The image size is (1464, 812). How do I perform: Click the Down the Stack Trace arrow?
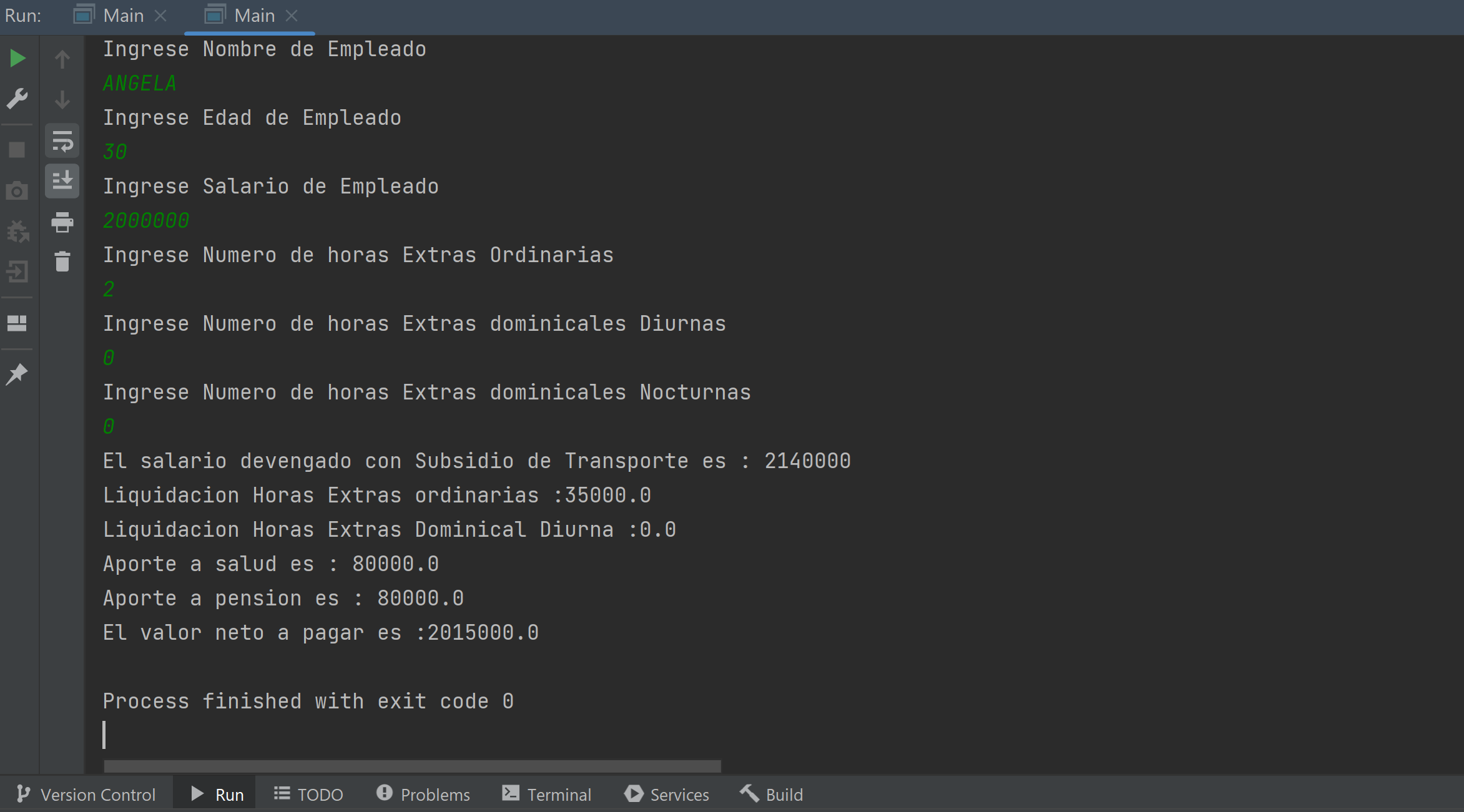62,100
